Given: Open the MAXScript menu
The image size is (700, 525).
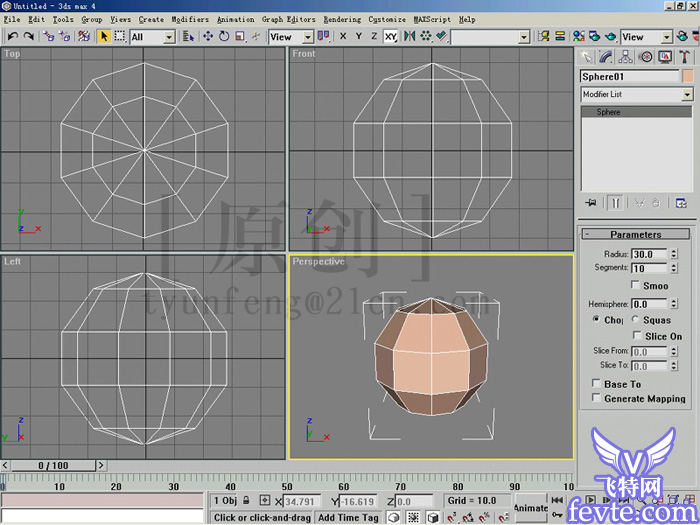Looking at the screenshot, I should click(432, 19).
